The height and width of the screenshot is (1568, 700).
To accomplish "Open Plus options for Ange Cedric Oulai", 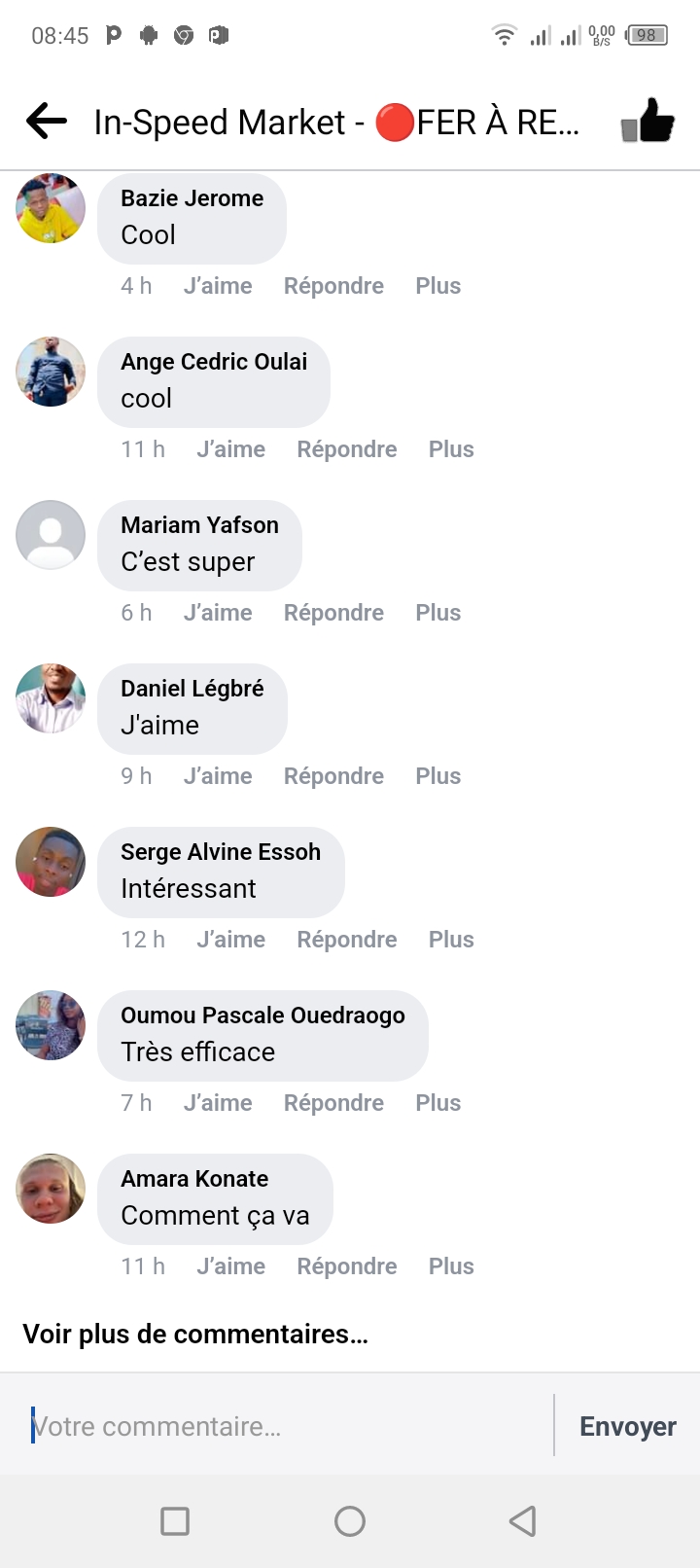I will [x=451, y=449].
